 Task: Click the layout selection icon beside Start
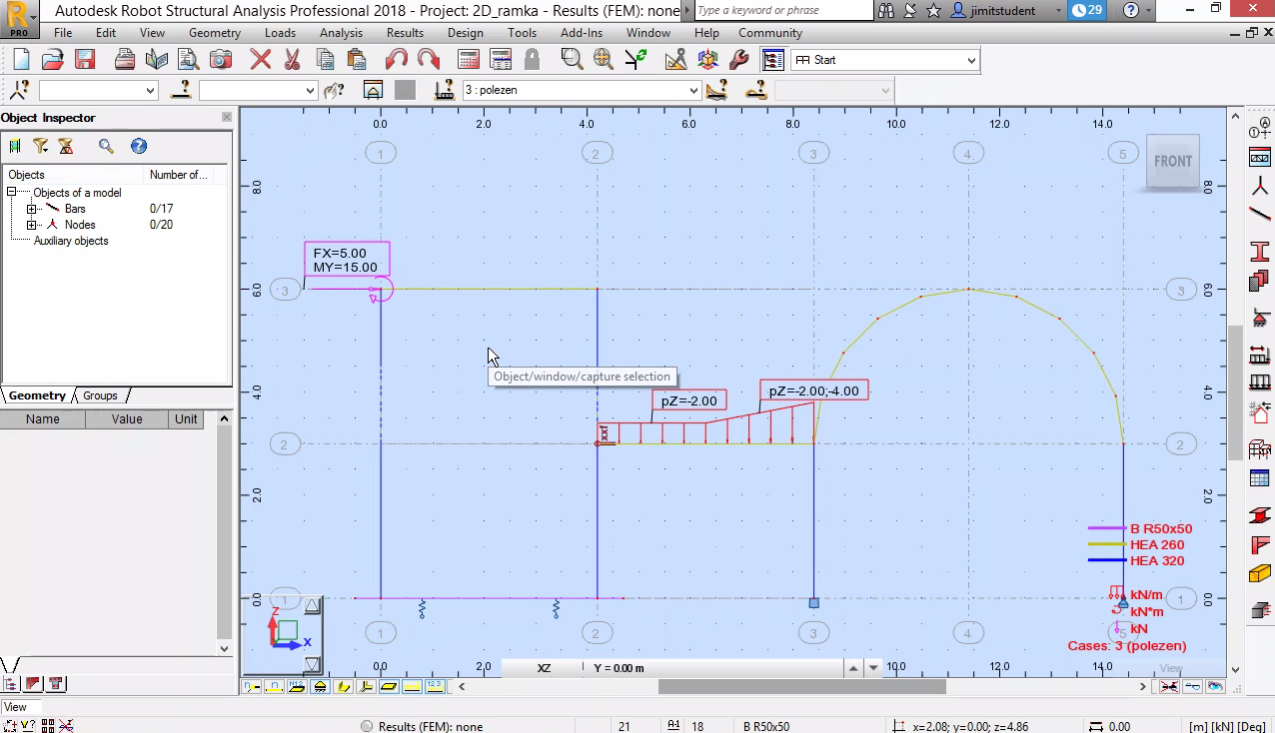click(x=772, y=59)
